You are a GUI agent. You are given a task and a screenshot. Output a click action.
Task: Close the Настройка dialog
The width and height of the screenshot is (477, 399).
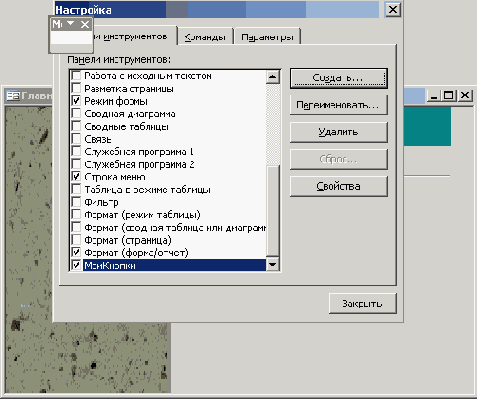coord(393,9)
